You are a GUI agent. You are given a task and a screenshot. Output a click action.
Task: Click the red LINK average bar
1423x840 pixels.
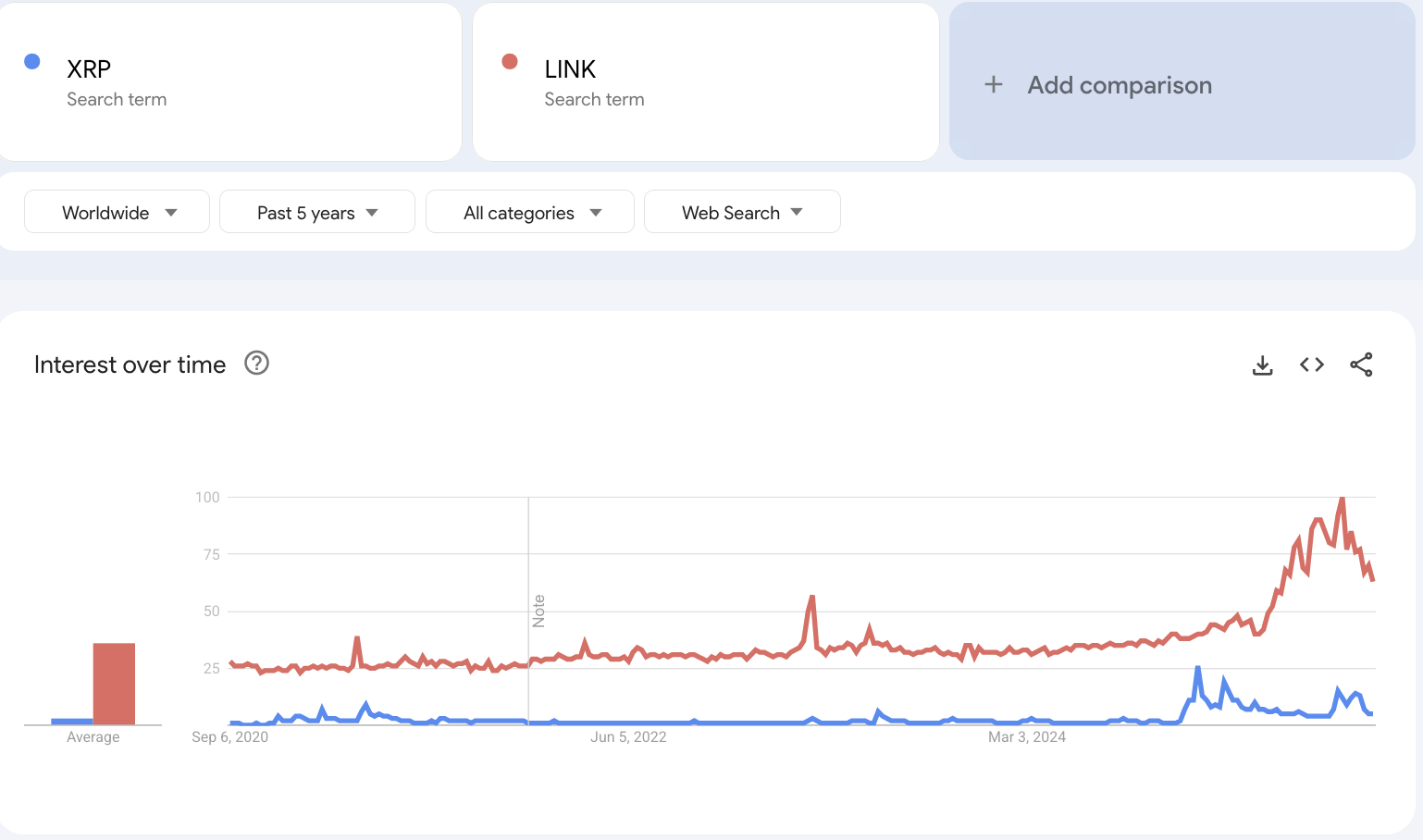click(114, 684)
